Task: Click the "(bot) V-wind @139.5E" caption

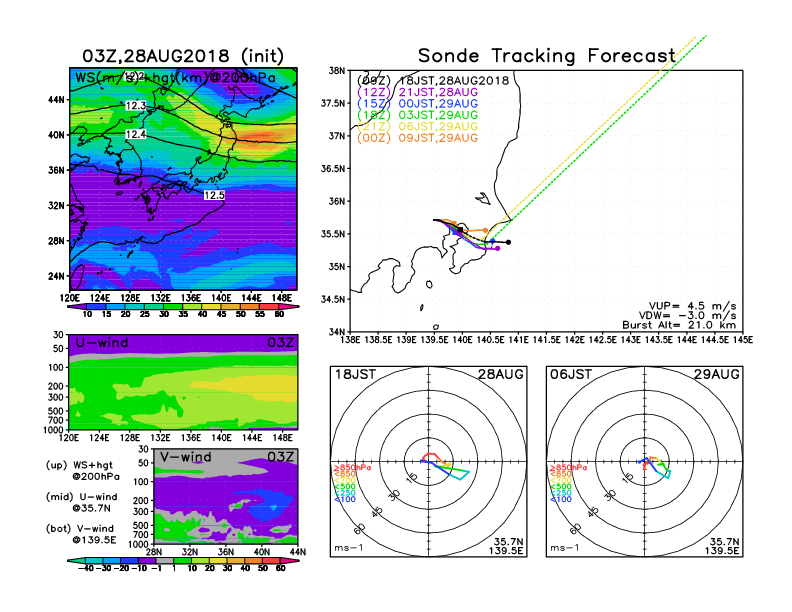Action: [81, 534]
